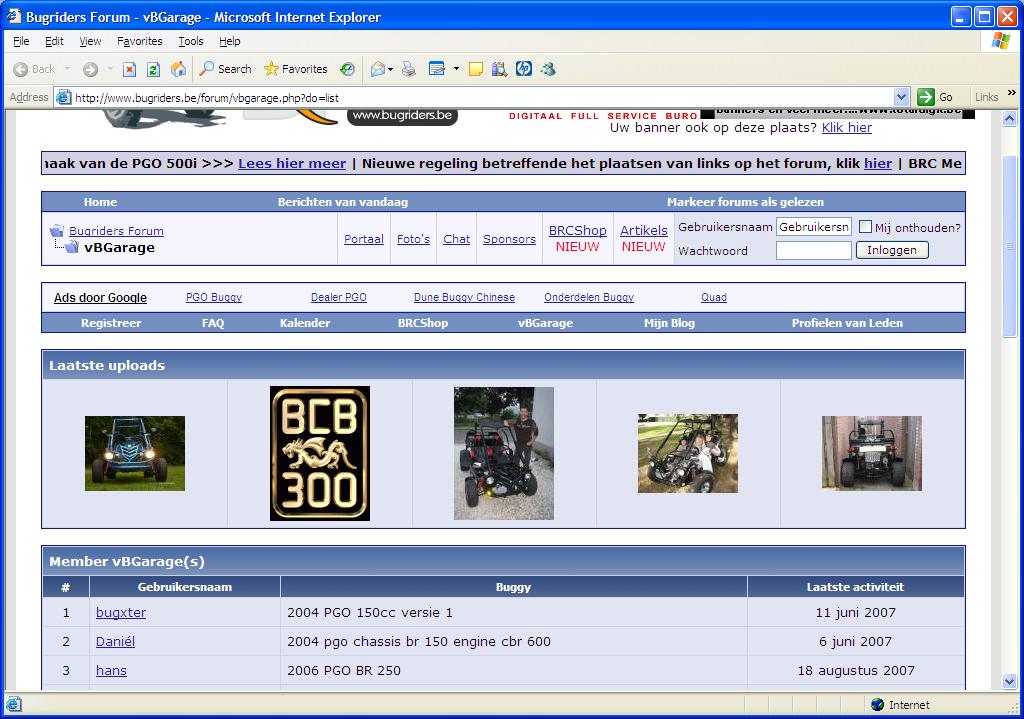Viewport: 1024px width, 719px height.
Task: Go to the Home page icon
Action: 178,69
